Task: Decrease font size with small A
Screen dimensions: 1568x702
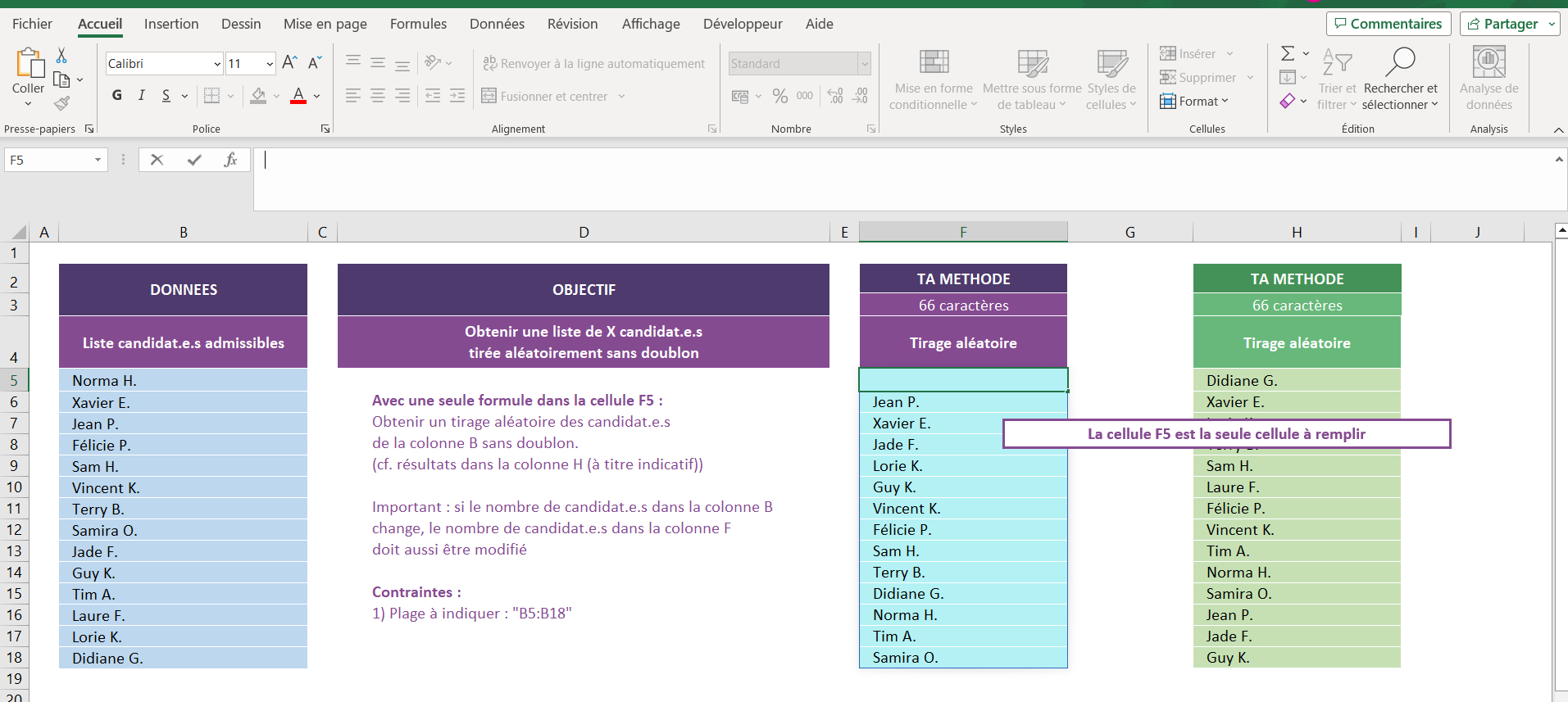Action: coord(315,62)
